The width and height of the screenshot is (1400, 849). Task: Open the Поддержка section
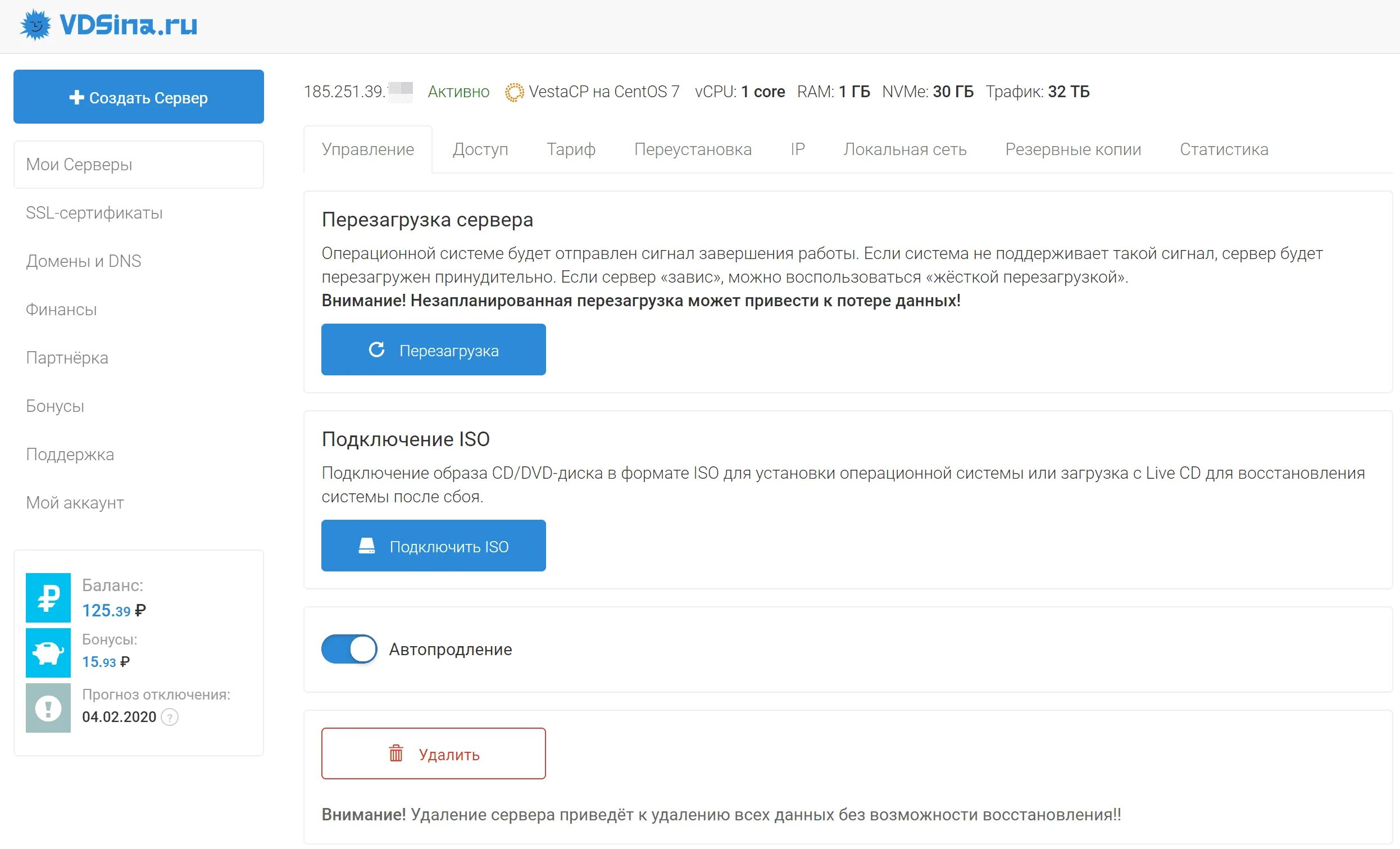tap(70, 455)
